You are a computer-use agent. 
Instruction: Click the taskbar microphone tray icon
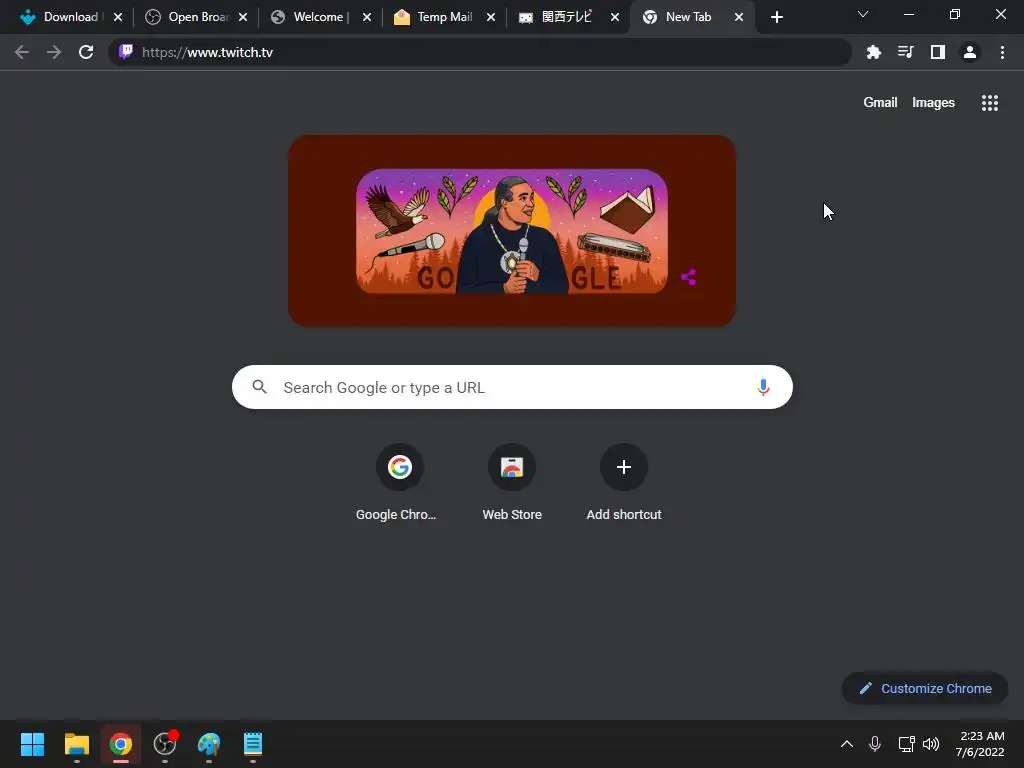click(x=874, y=744)
